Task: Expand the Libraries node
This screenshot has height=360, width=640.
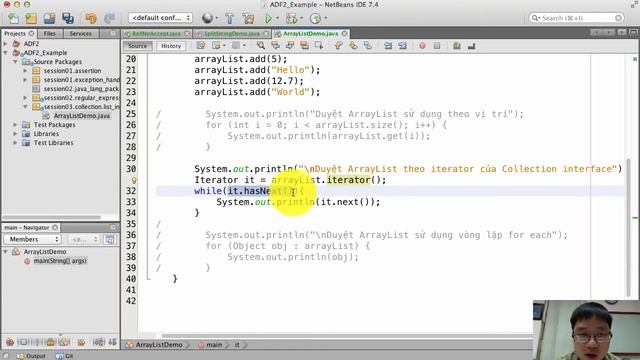Action: pyautogui.click(x=16, y=133)
